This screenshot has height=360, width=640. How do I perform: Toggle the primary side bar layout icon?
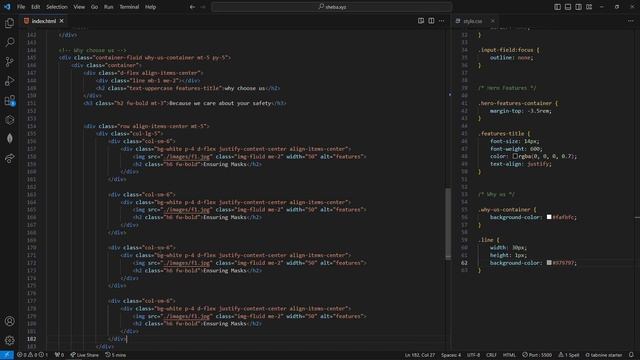pyautogui.click(x=558, y=7)
